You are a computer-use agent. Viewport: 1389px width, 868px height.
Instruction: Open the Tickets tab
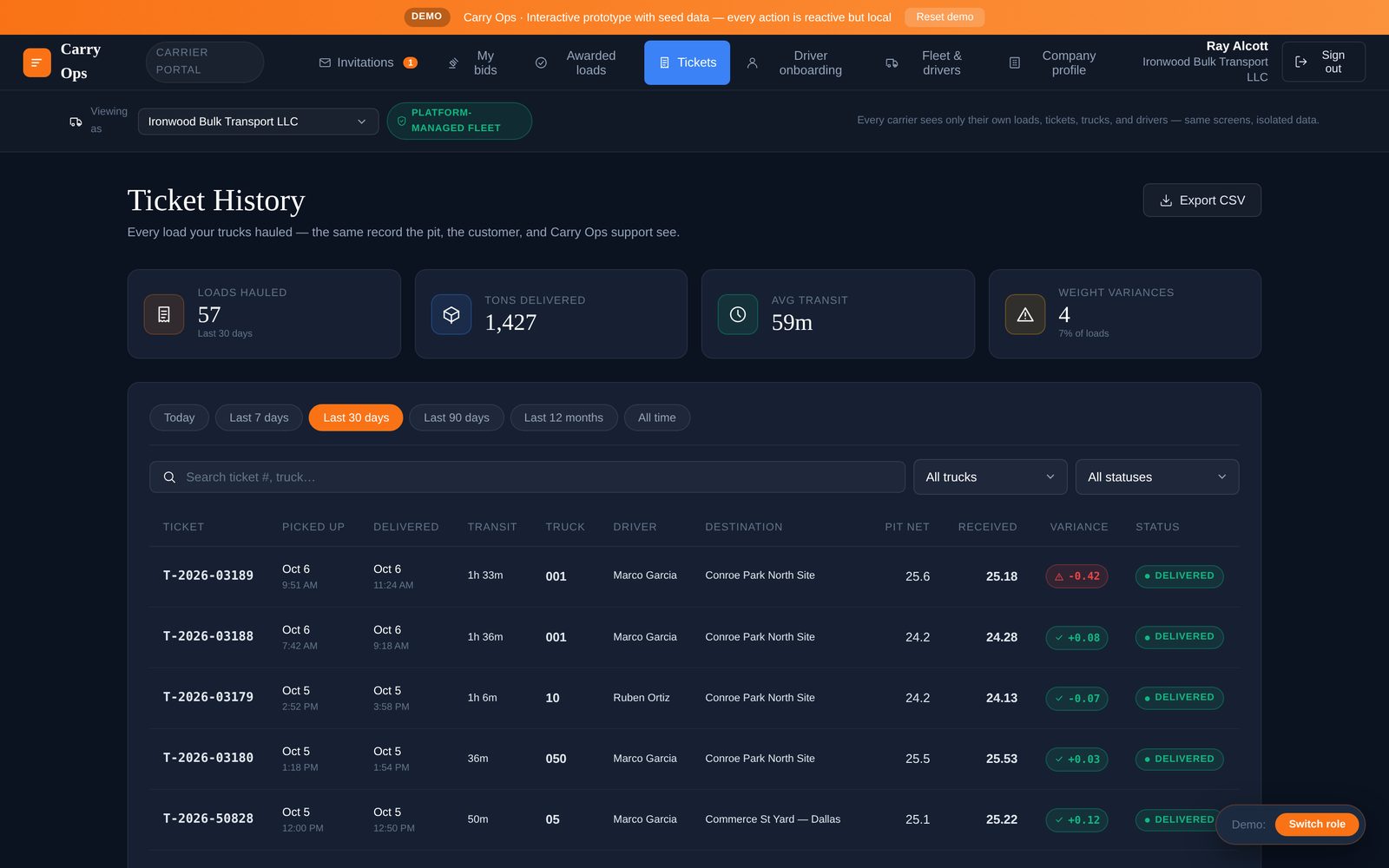(x=687, y=62)
